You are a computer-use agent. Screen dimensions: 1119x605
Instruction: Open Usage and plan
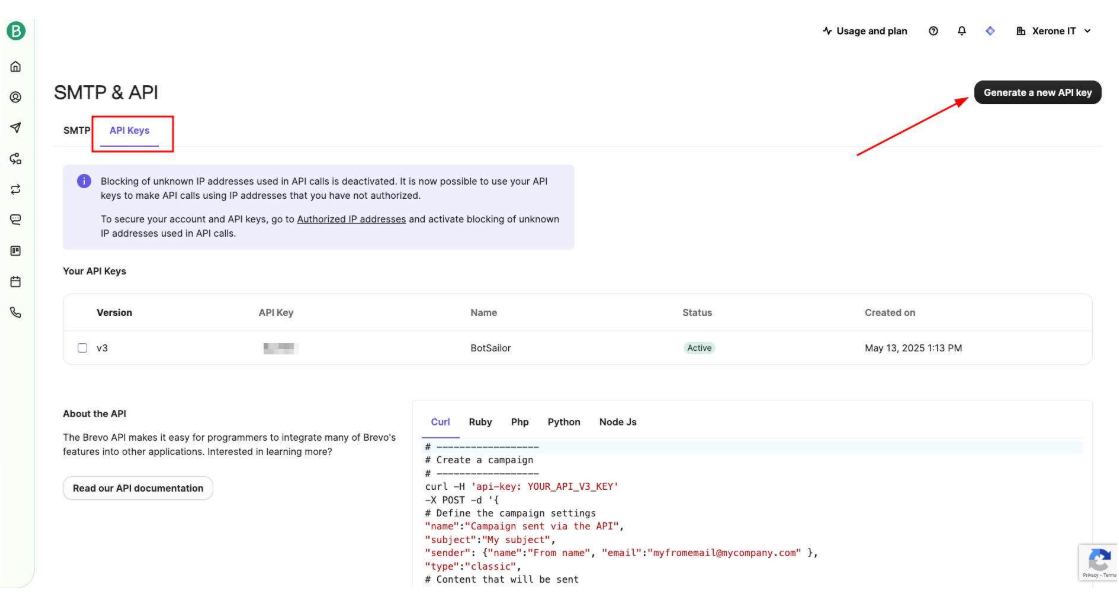click(865, 31)
